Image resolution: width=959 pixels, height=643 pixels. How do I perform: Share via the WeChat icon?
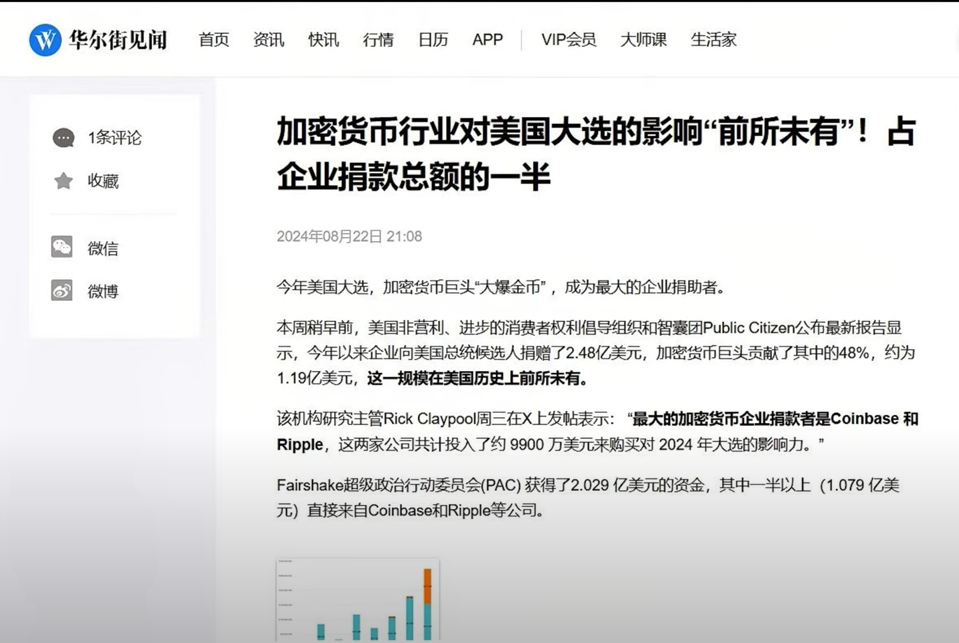(62, 247)
